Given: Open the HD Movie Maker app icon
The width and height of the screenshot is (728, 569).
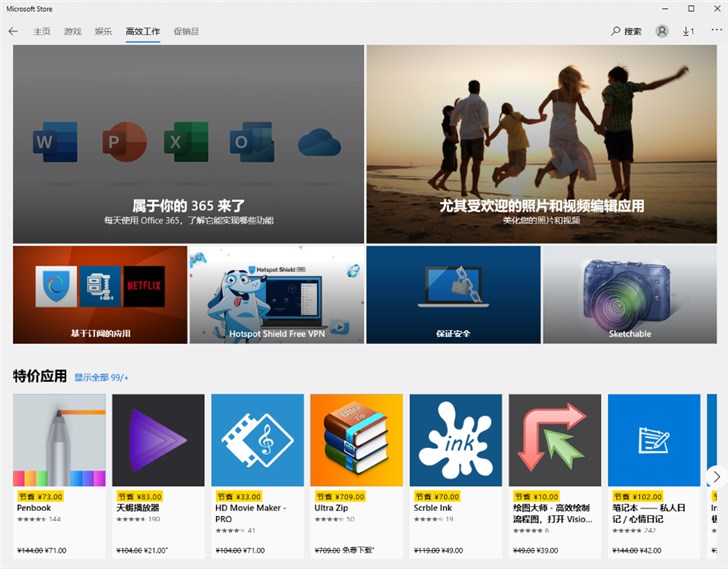Looking at the screenshot, I should (258, 440).
